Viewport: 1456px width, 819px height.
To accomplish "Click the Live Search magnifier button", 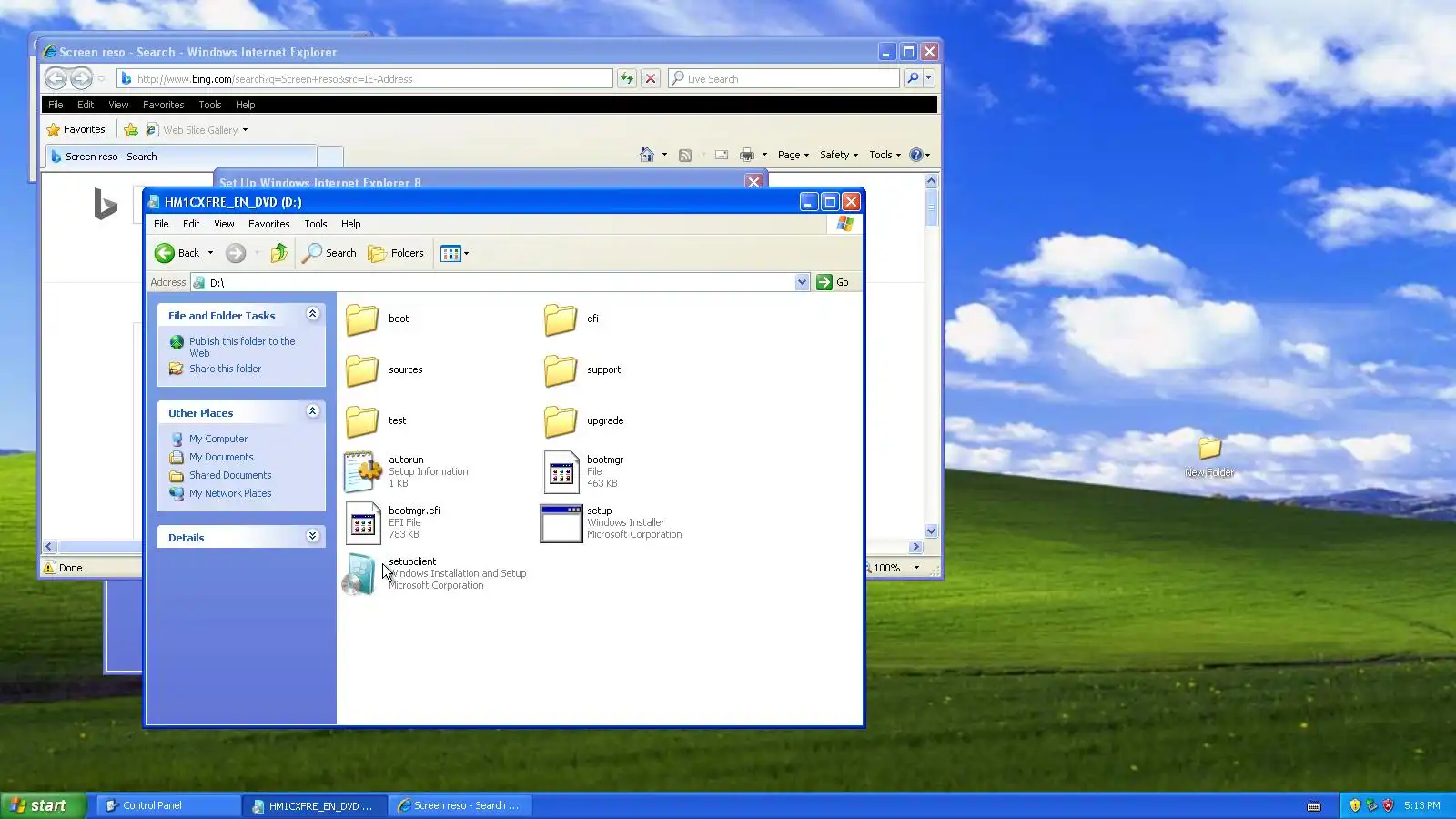I will pos(913,79).
